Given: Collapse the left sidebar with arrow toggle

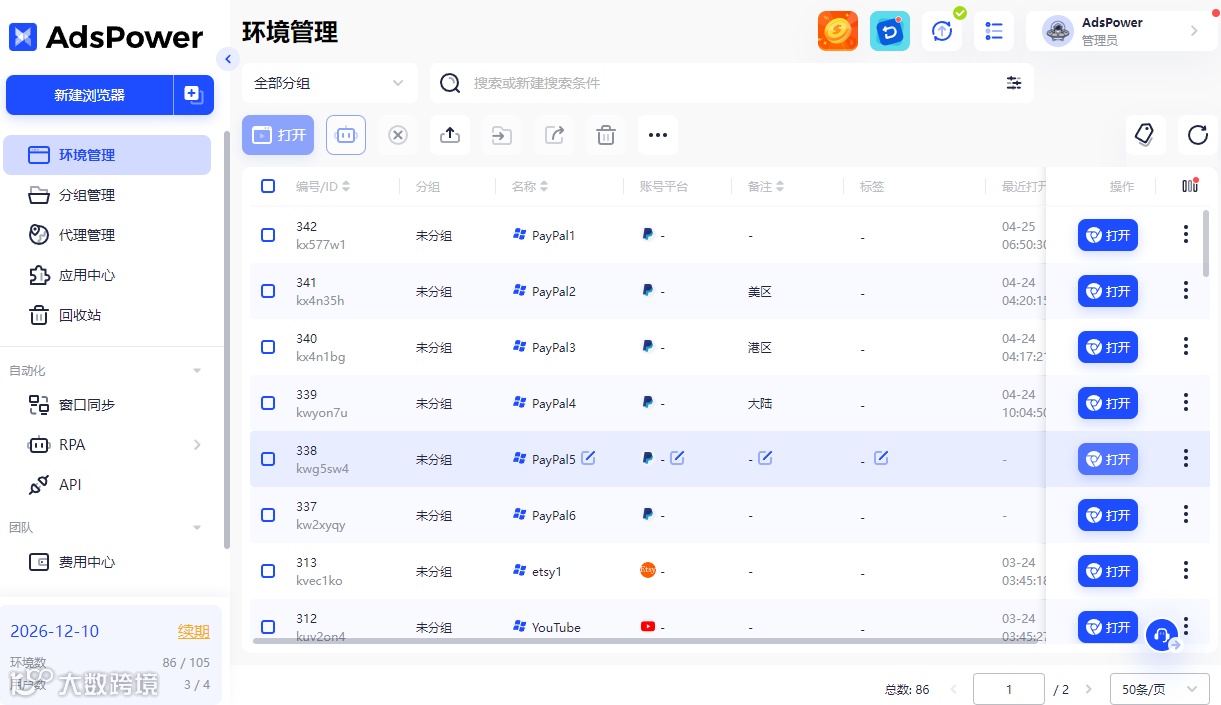Looking at the screenshot, I should [228, 59].
